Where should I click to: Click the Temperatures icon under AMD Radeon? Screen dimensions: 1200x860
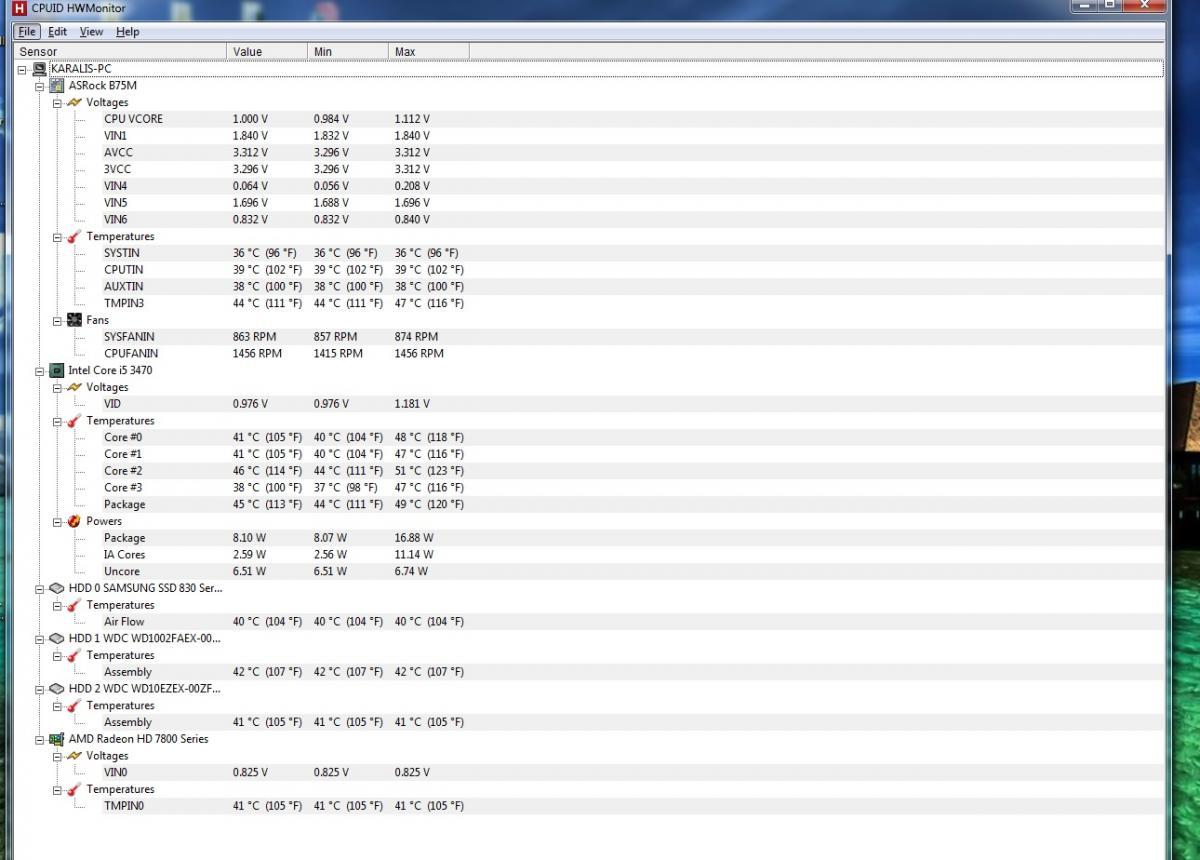(74, 789)
